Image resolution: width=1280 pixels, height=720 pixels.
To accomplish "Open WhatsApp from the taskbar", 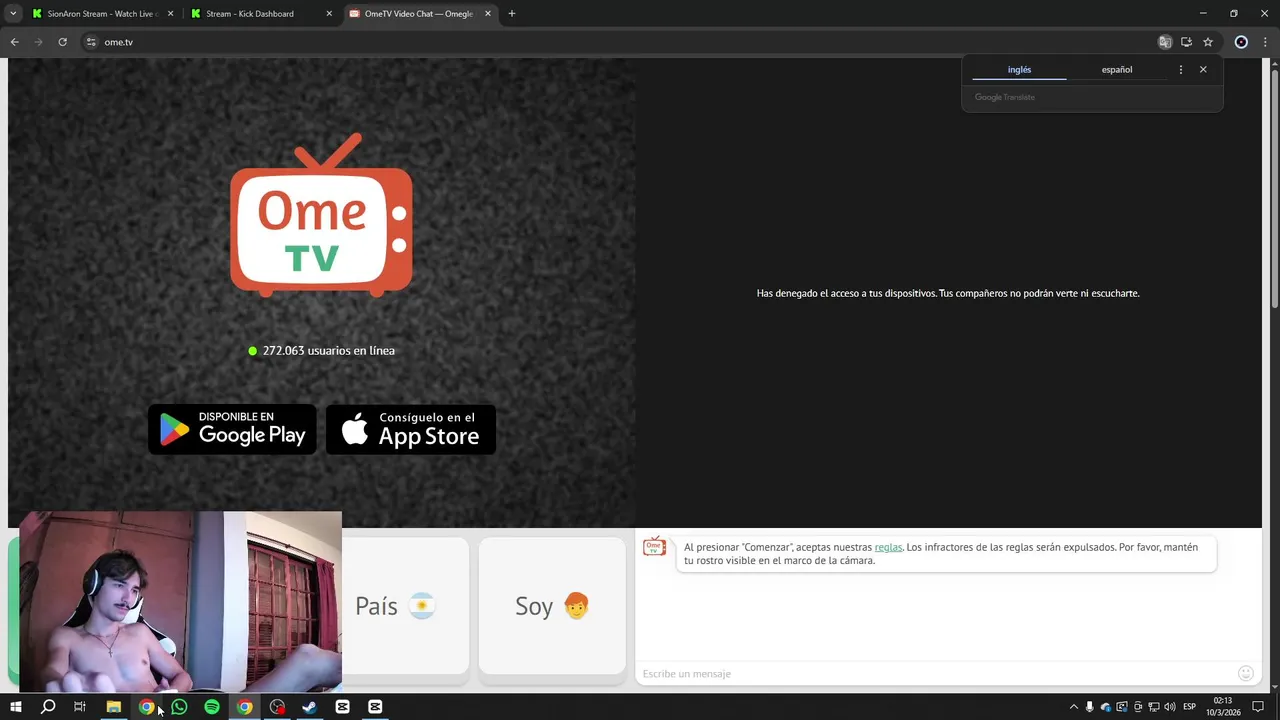I will (179, 707).
